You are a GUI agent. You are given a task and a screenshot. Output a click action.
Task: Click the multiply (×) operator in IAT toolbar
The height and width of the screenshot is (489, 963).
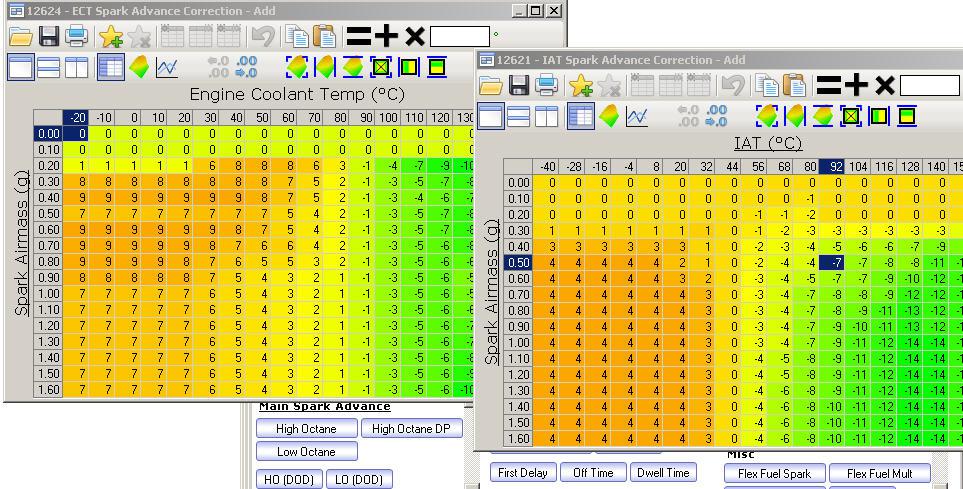tap(884, 85)
